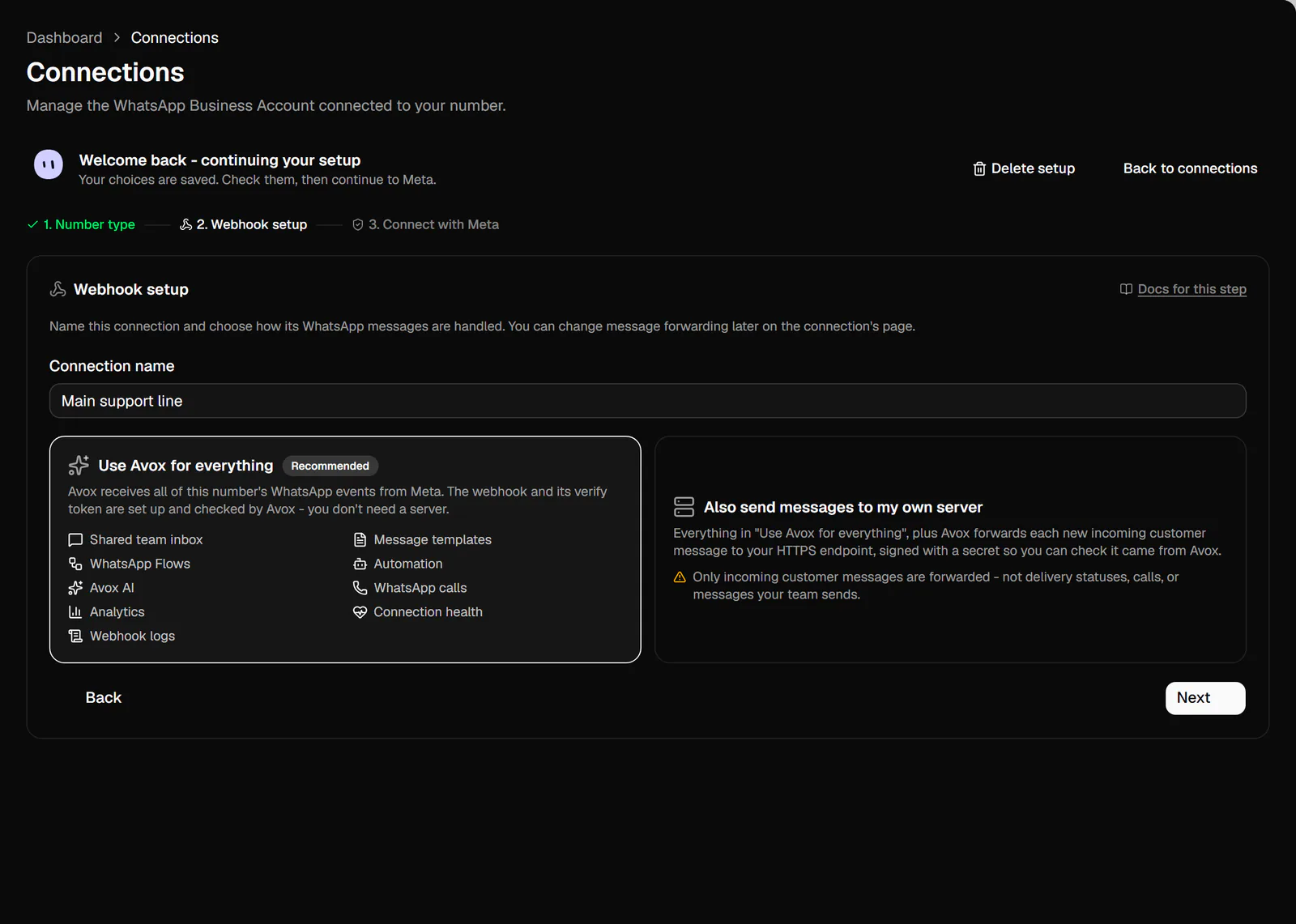Screen dimensions: 1296x924
Task: Click the Automation robot icon
Action: click(360, 564)
